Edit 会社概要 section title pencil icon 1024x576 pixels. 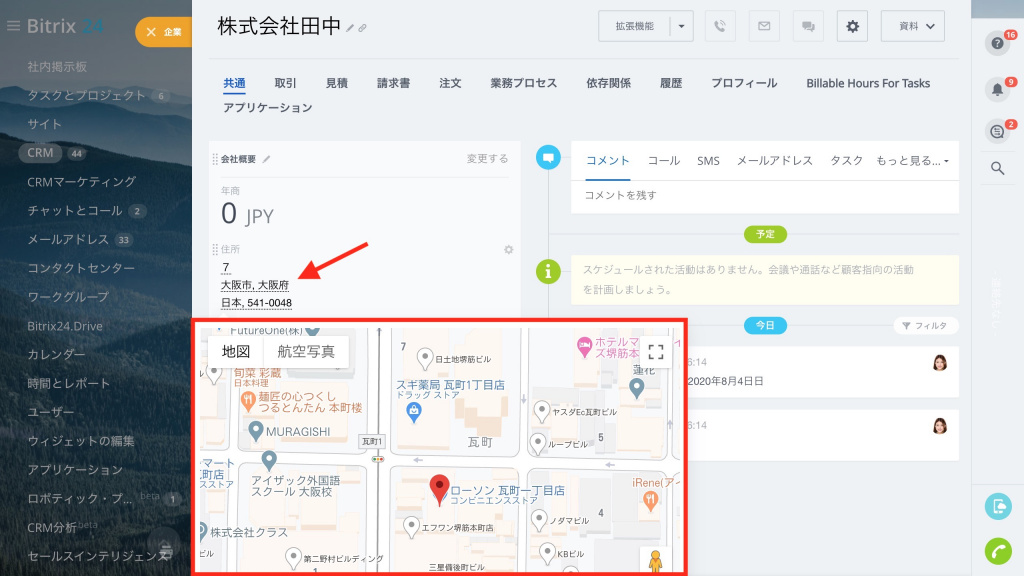point(266,159)
